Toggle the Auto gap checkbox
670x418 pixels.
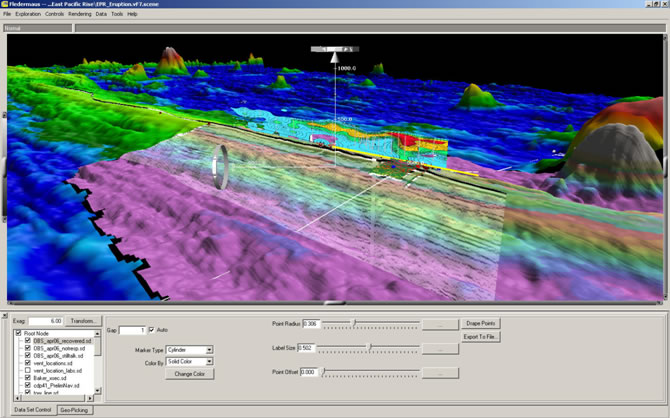pyautogui.click(x=152, y=330)
